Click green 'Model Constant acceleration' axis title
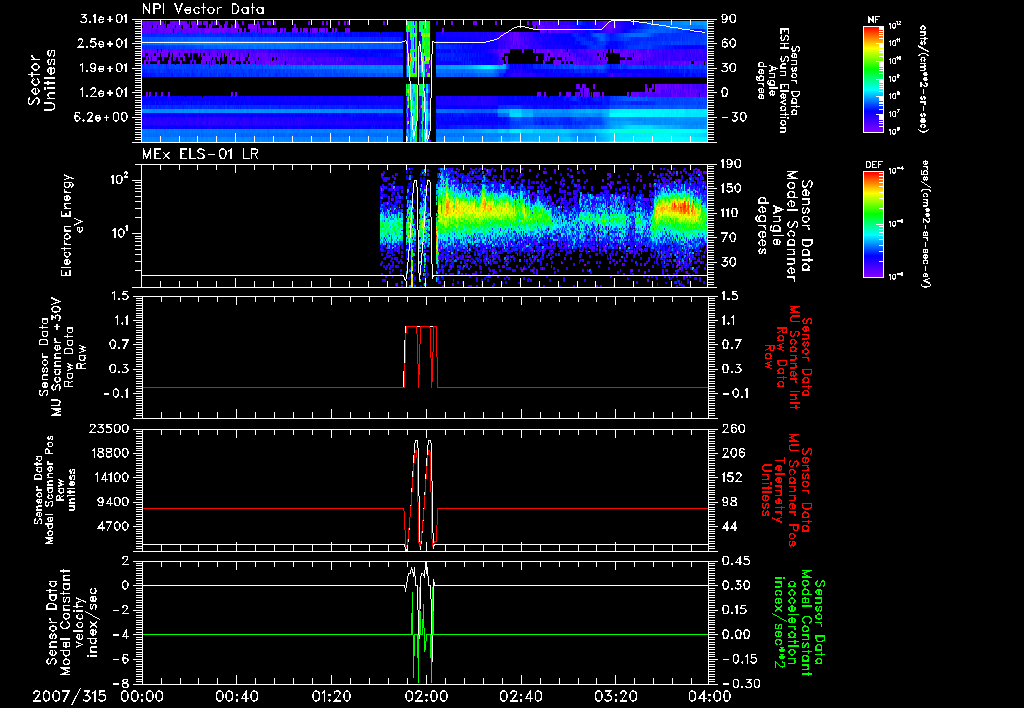Image resolution: width=1024 pixels, height=708 pixels. coord(797,622)
